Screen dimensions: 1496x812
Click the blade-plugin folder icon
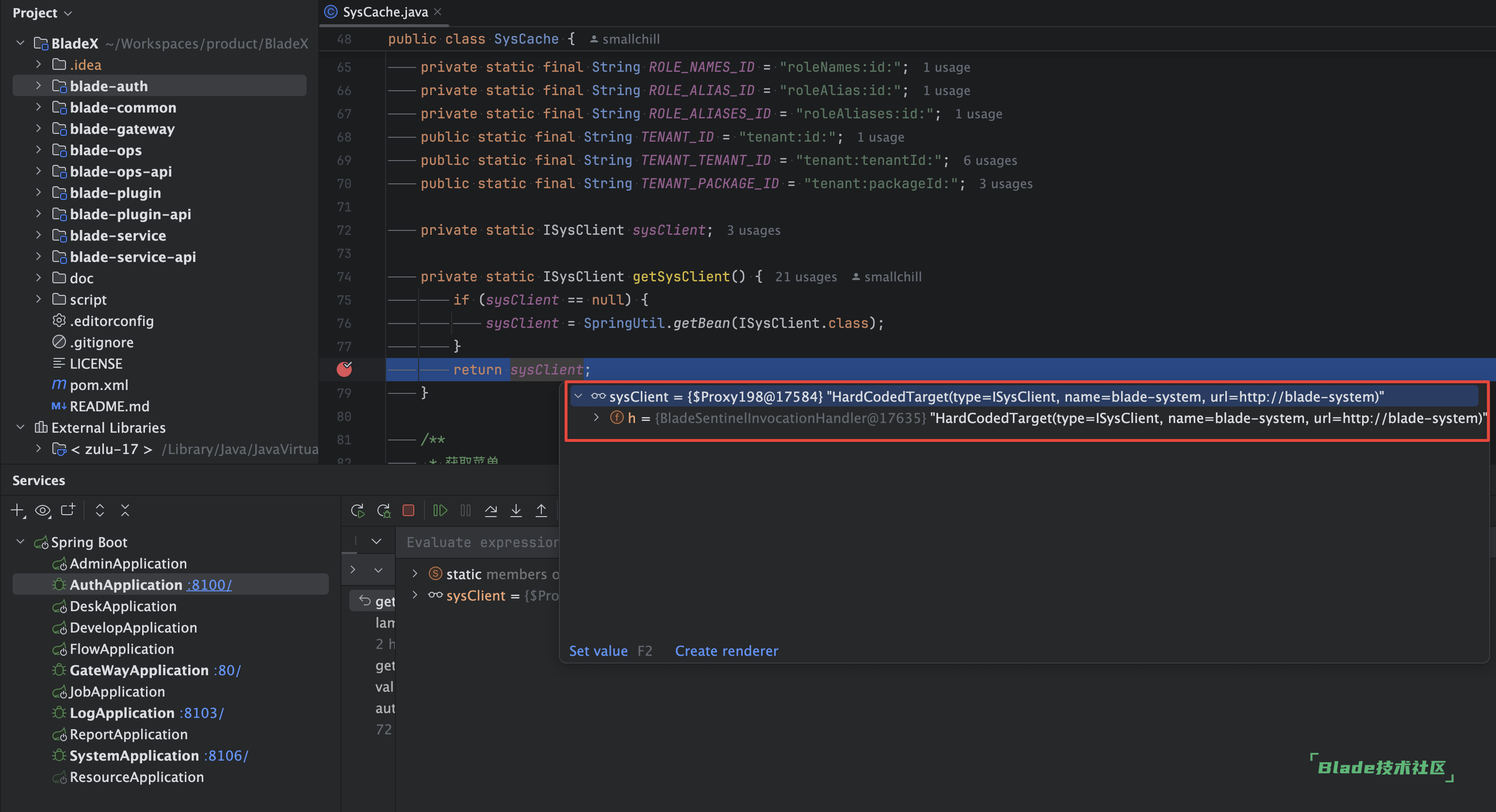pos(59,192)
